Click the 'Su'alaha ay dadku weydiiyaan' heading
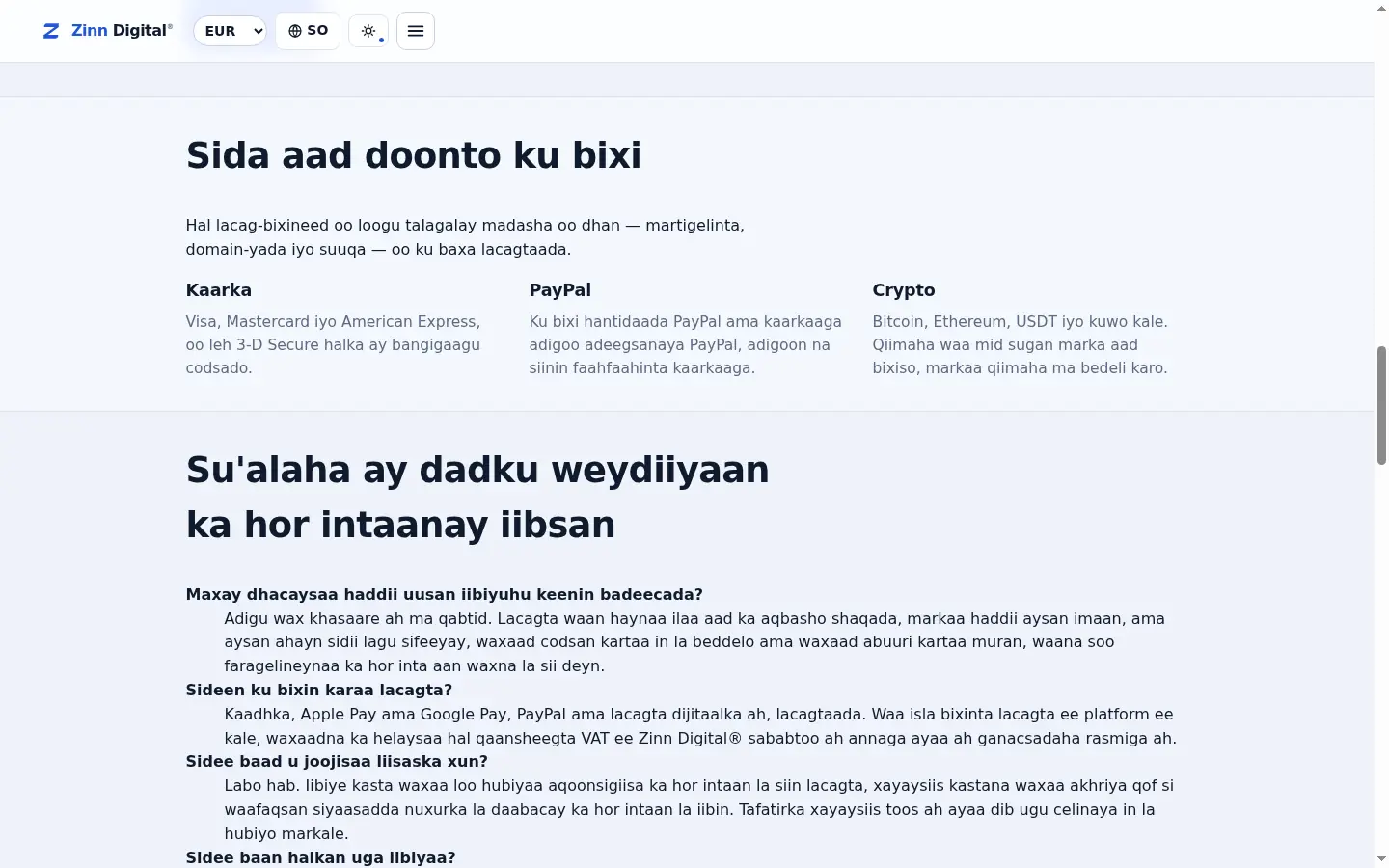1389x868 pixels. [477, 497]
